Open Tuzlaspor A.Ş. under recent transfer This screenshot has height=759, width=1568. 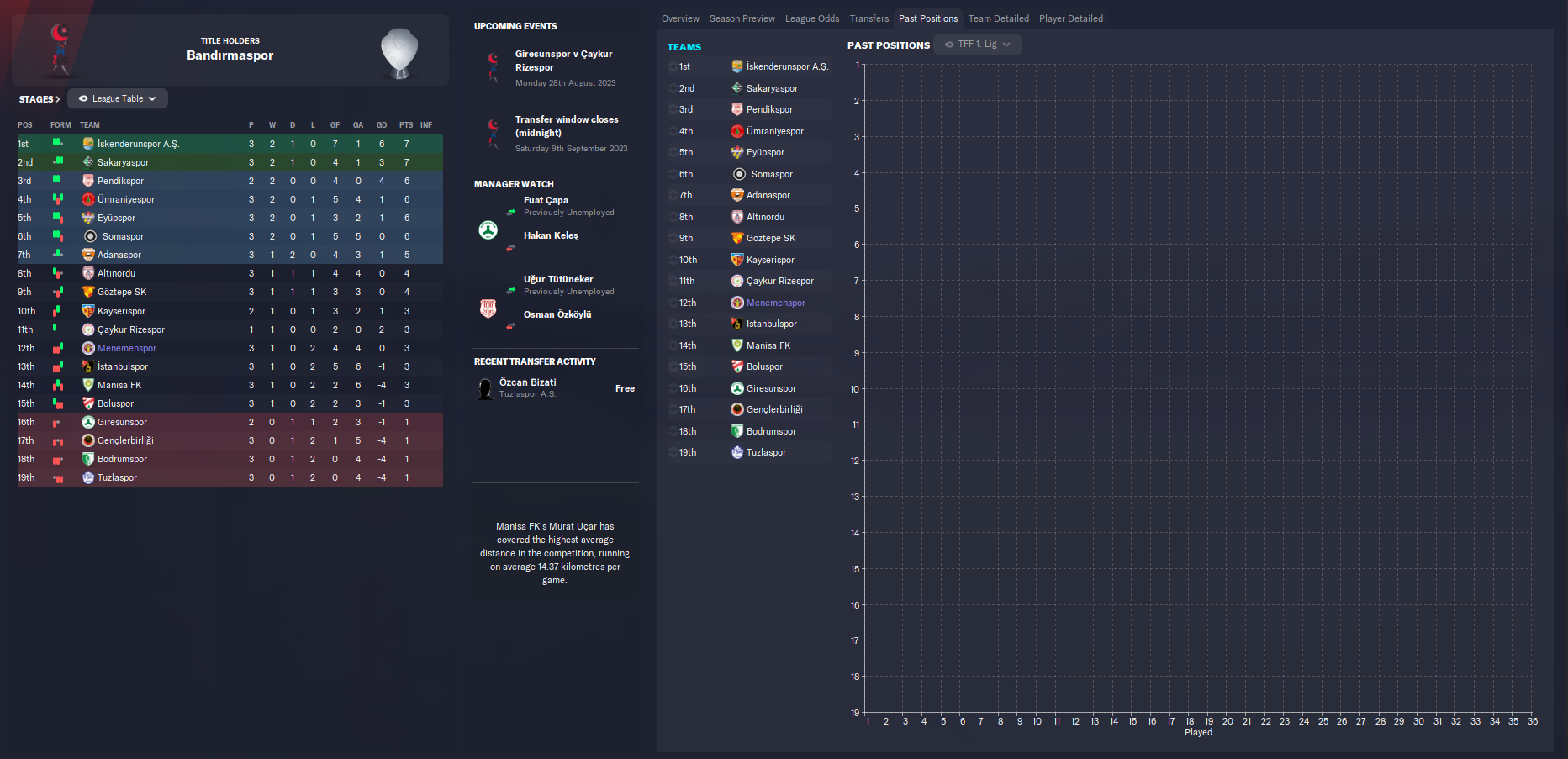[528, 394]
